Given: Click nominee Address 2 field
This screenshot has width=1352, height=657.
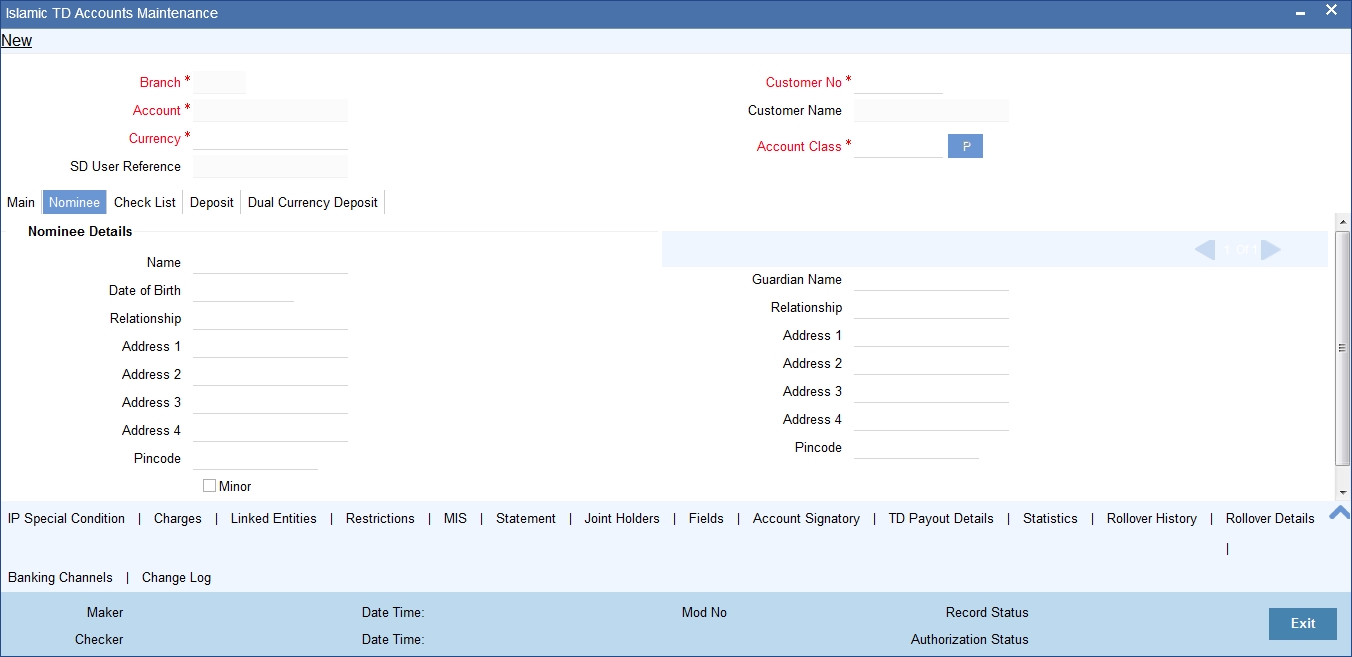Looking at the screenshot, I should [270, 374].
